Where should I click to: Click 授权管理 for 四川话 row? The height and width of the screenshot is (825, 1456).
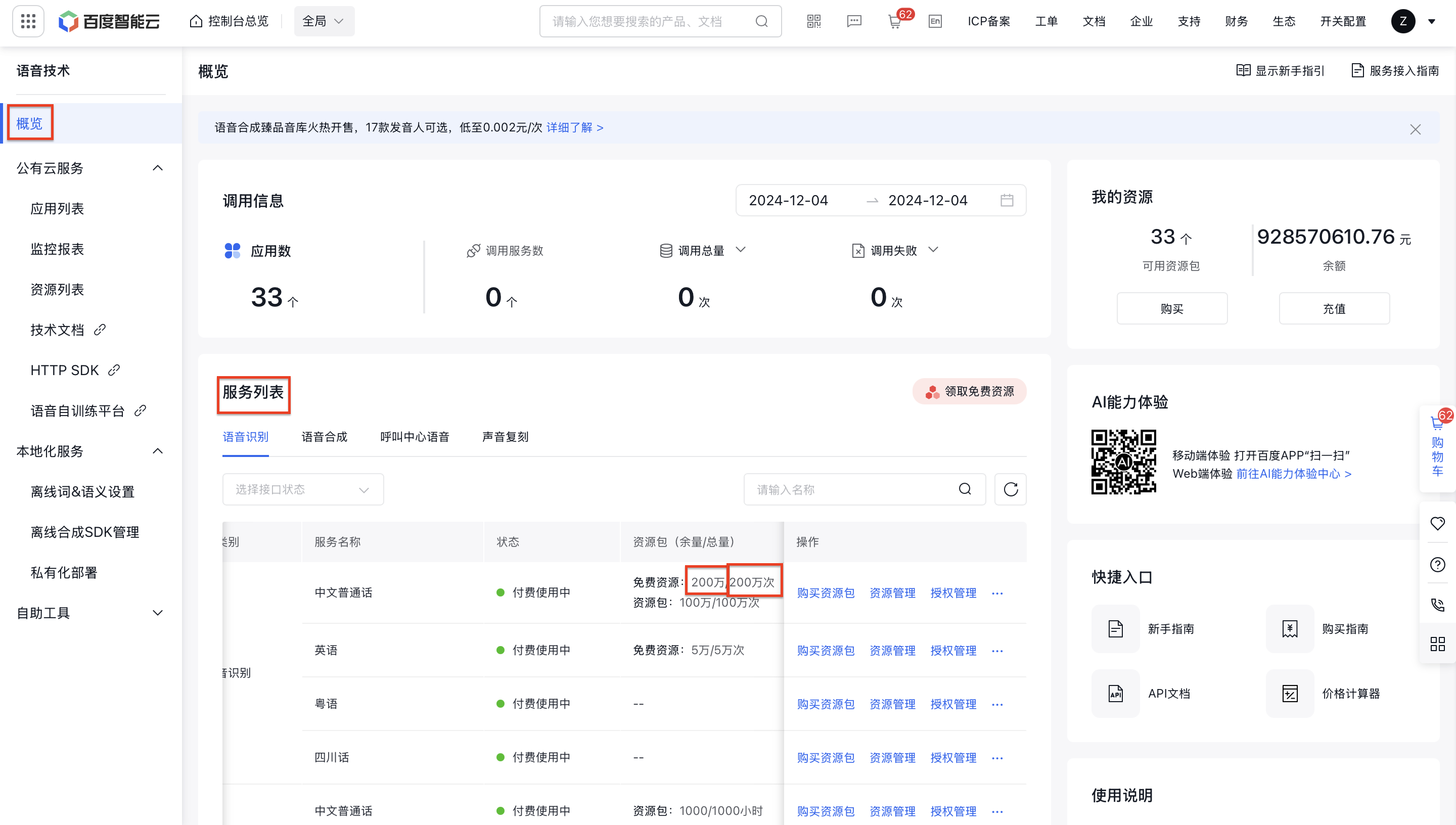(953, 758)
